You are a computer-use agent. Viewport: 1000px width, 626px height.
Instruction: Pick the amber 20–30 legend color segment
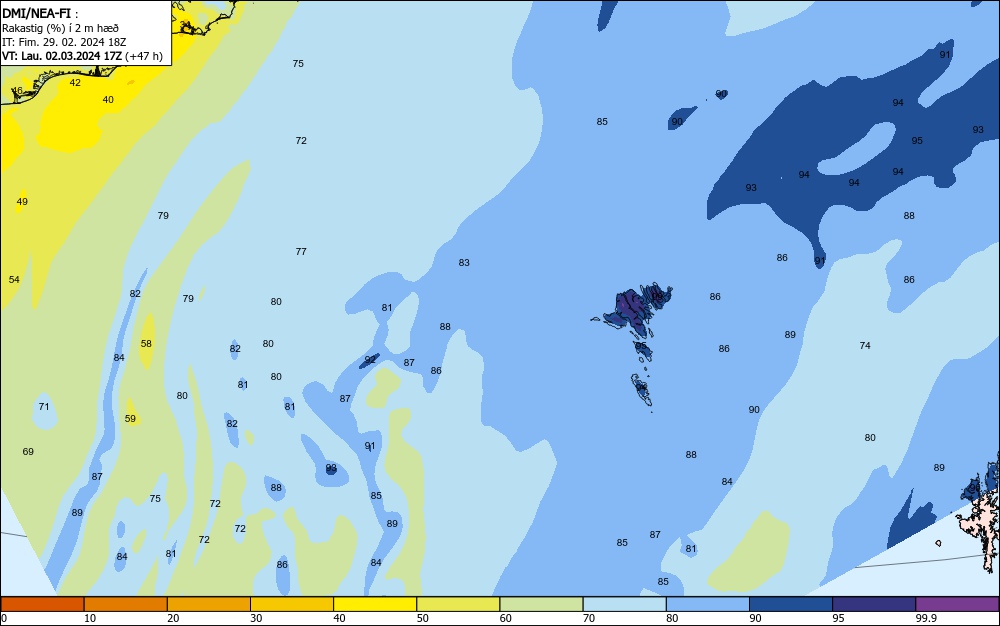209,604
